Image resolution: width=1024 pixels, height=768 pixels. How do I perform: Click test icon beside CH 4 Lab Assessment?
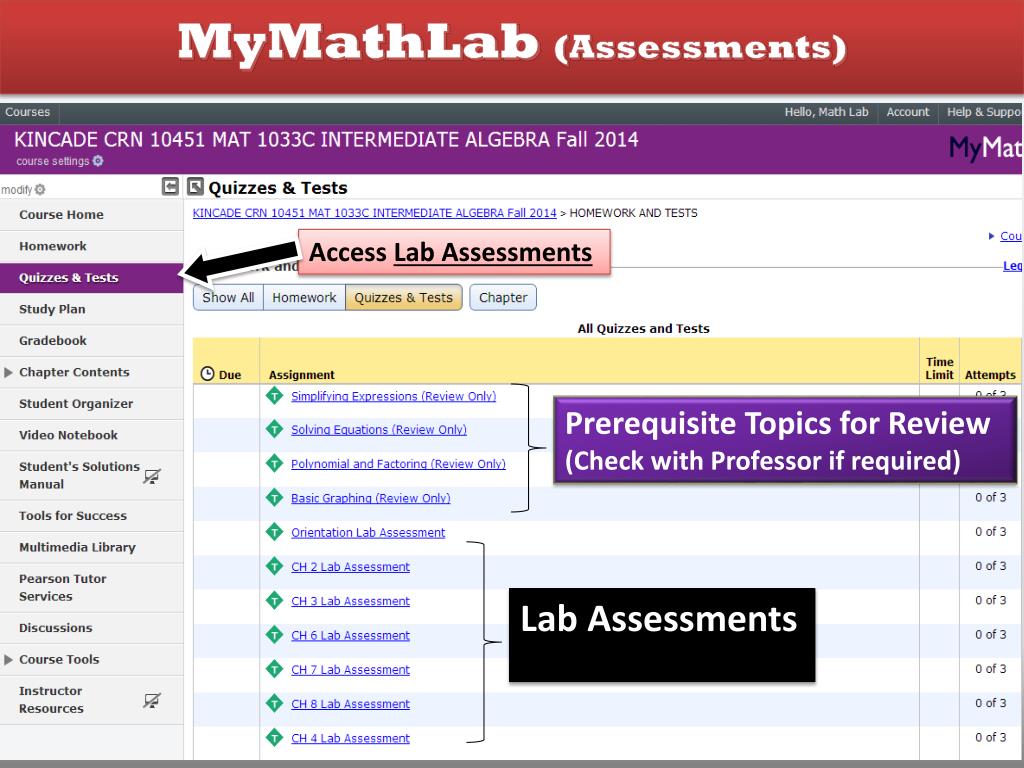[x=274, y=737]
